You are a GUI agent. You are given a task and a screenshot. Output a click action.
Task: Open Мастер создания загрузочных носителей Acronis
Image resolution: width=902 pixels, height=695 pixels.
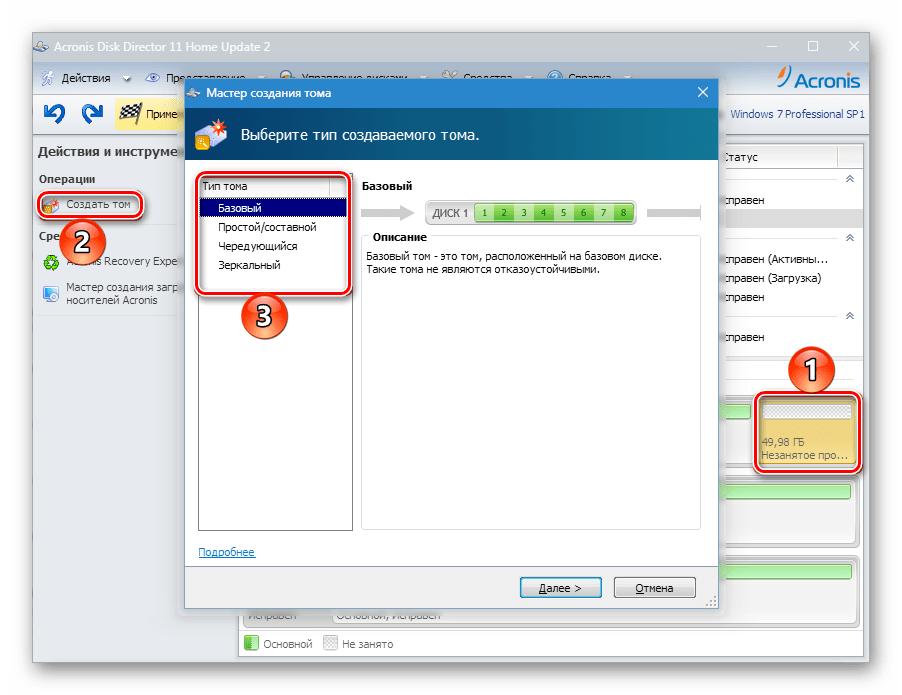tap(121, 293)
